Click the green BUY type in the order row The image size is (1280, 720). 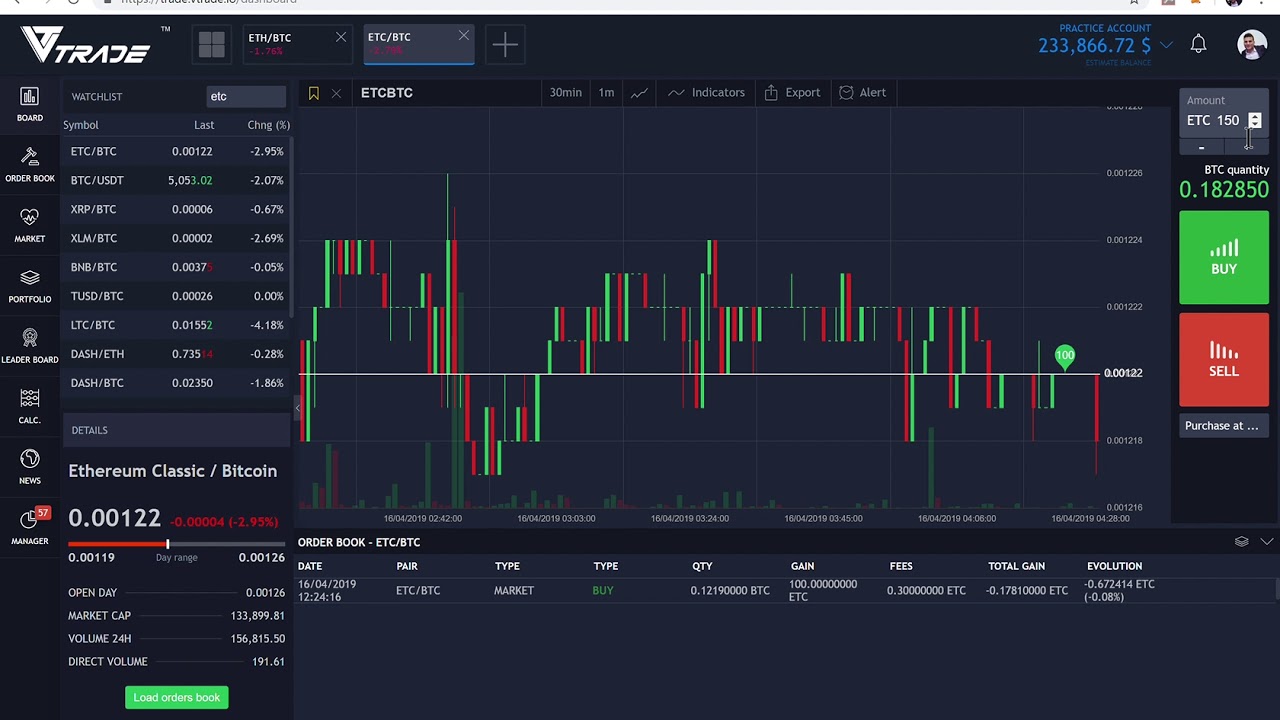click(x=602, y=591)
